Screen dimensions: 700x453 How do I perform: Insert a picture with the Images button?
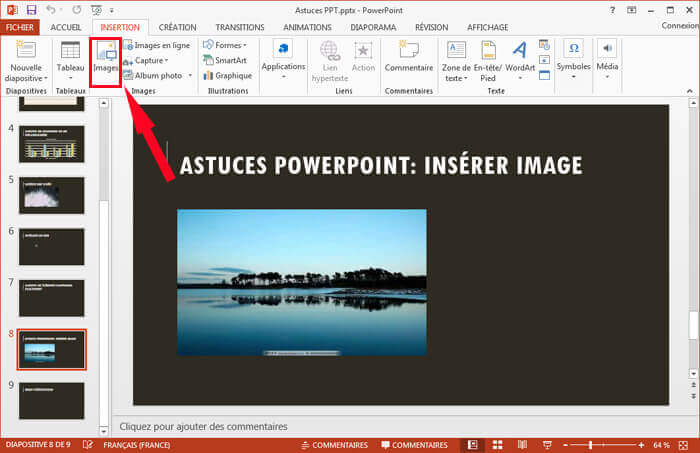(x=106, y=60)
